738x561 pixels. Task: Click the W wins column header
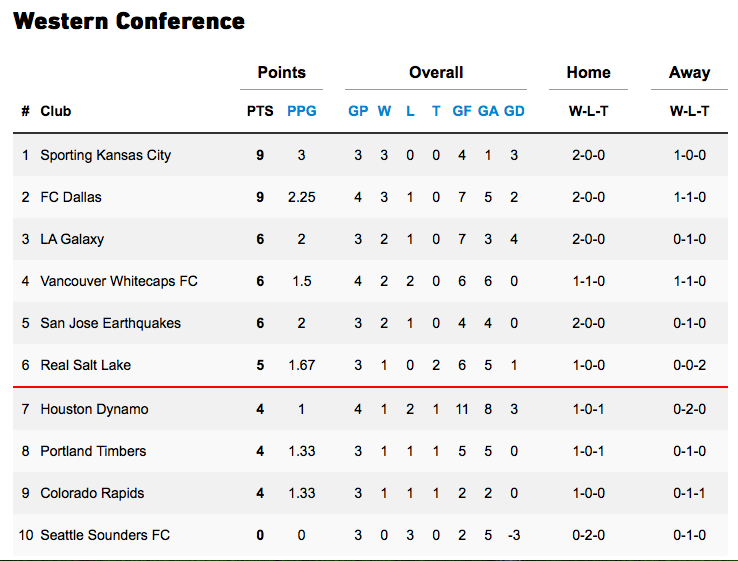coord(384,111)
